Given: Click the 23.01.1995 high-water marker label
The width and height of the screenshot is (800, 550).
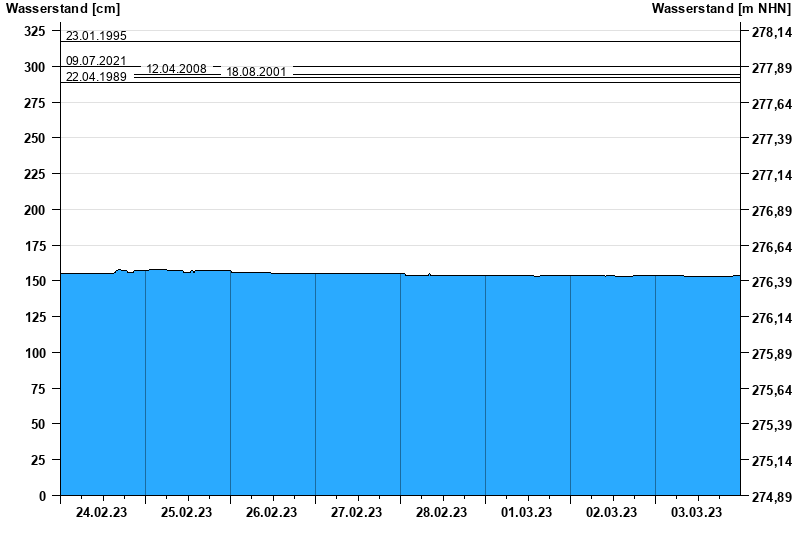Looking at the screenshot, I should (x=96, y=36).
